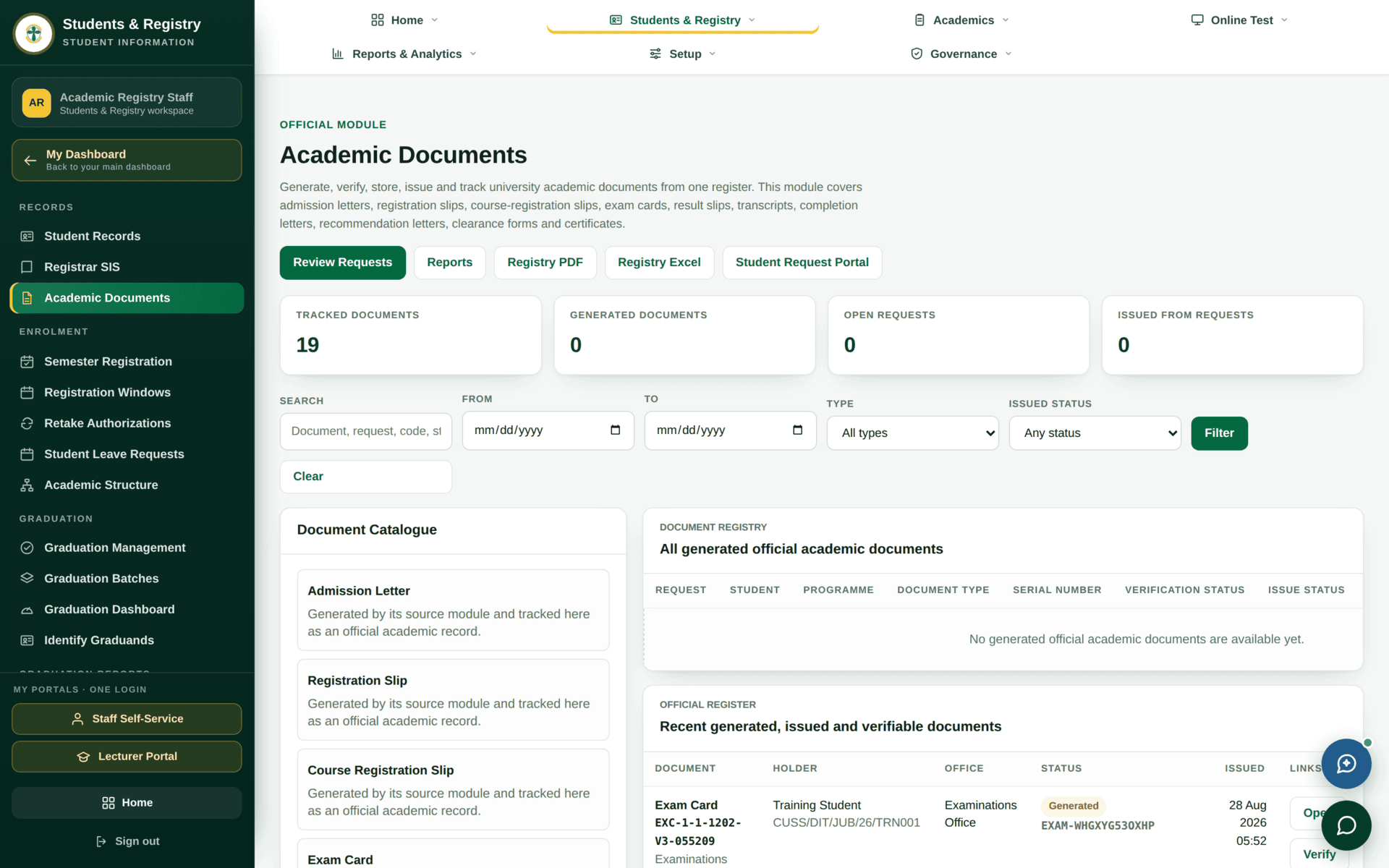Image resolution: width=1389 pixels, height=868 pixels.
Task: Click the Reports button
Action: 449,263
